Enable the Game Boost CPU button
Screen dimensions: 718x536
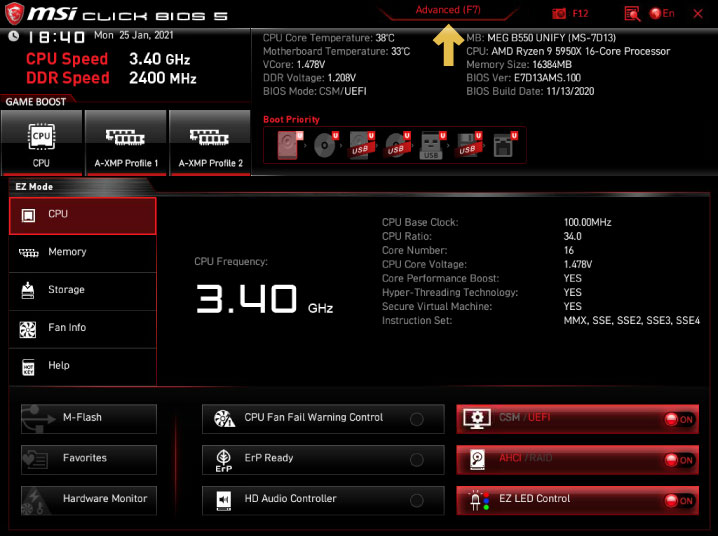[x=41, y=142]
